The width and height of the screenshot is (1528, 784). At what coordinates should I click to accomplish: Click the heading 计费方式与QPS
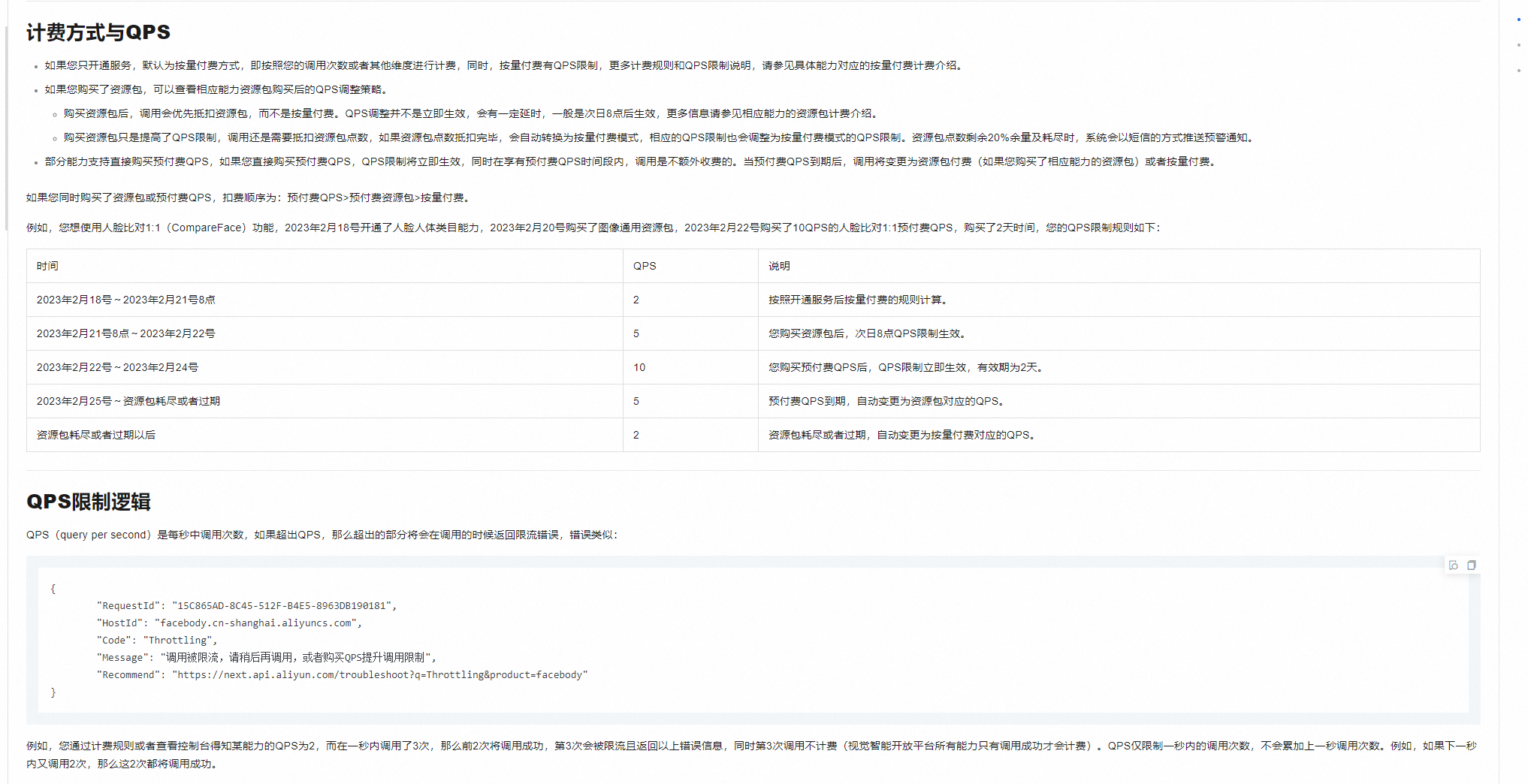coord(98,32)
